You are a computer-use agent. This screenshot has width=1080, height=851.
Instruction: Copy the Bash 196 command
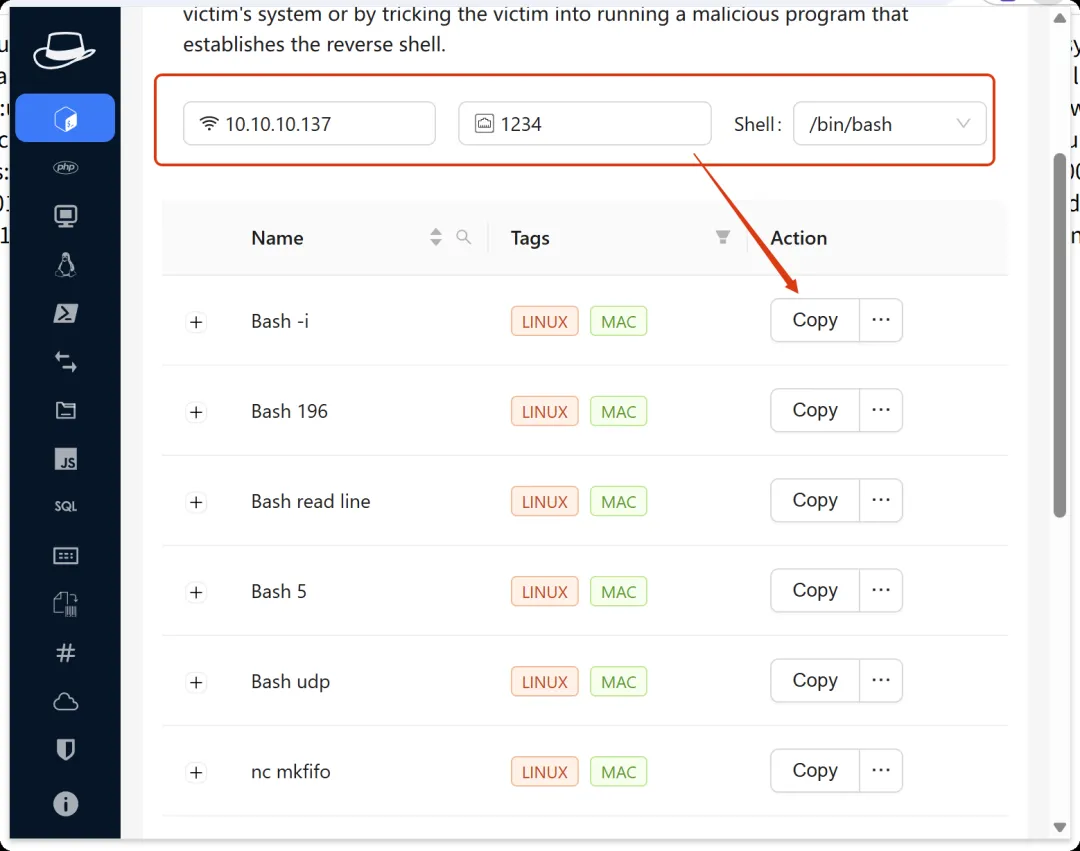tap(814, 410)
